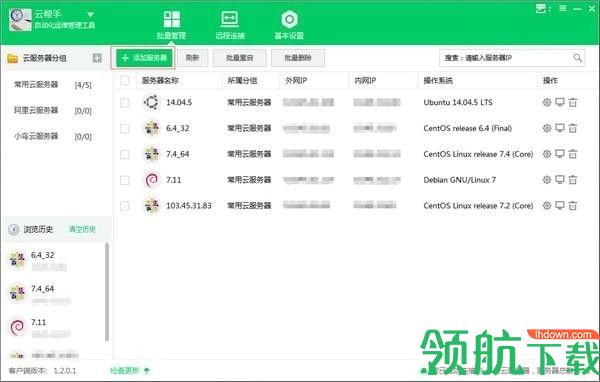Switch to the 批量管理 tab

tap(171, 25)
